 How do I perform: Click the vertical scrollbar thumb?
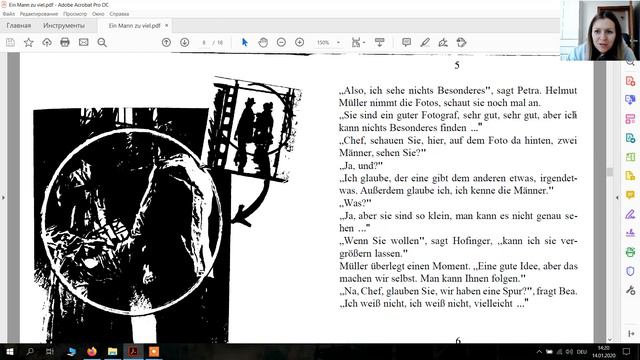click(610, 172)
